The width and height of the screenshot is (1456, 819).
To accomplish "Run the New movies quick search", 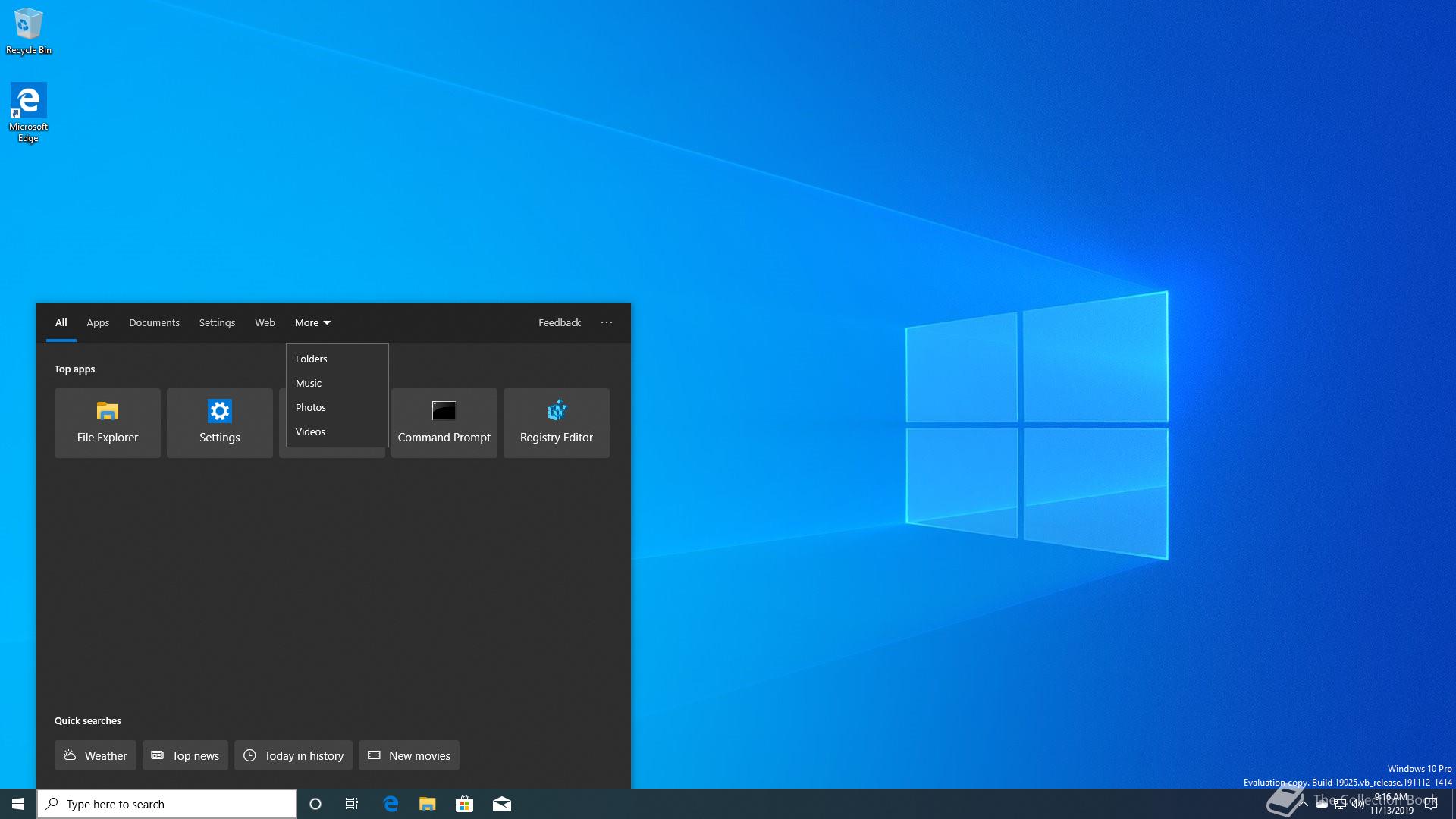I will pyautogui.click(x=409, y=755).
